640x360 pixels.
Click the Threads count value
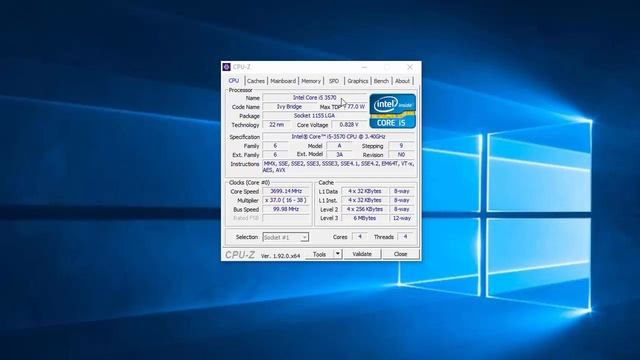[x=405, y=236]
